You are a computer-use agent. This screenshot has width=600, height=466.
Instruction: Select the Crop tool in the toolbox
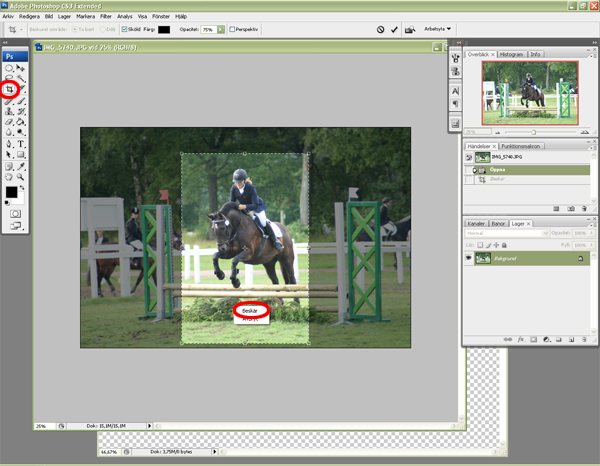tap(9, 90)
